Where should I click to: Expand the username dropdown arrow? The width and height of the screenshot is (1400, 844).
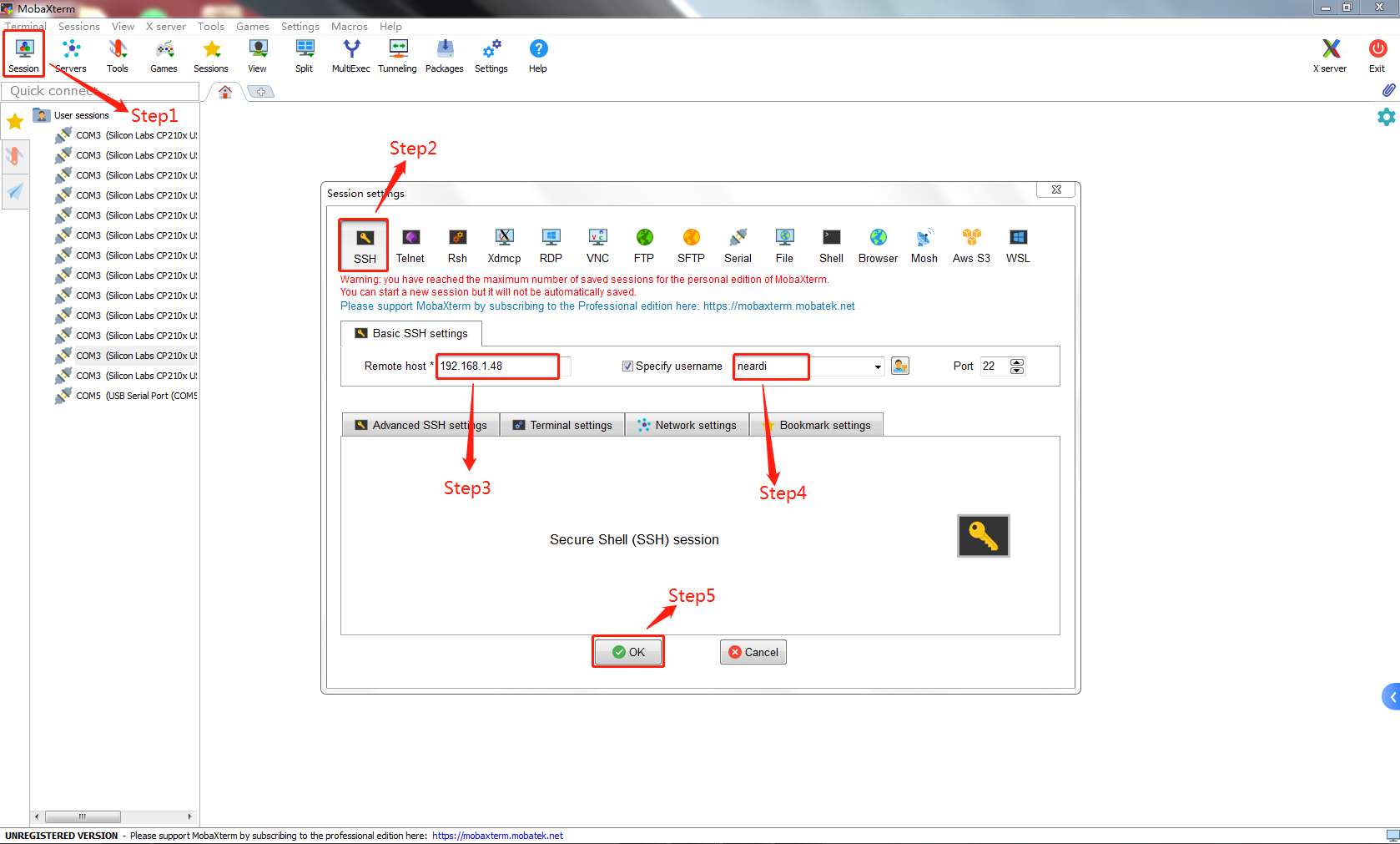pos(877,366)
